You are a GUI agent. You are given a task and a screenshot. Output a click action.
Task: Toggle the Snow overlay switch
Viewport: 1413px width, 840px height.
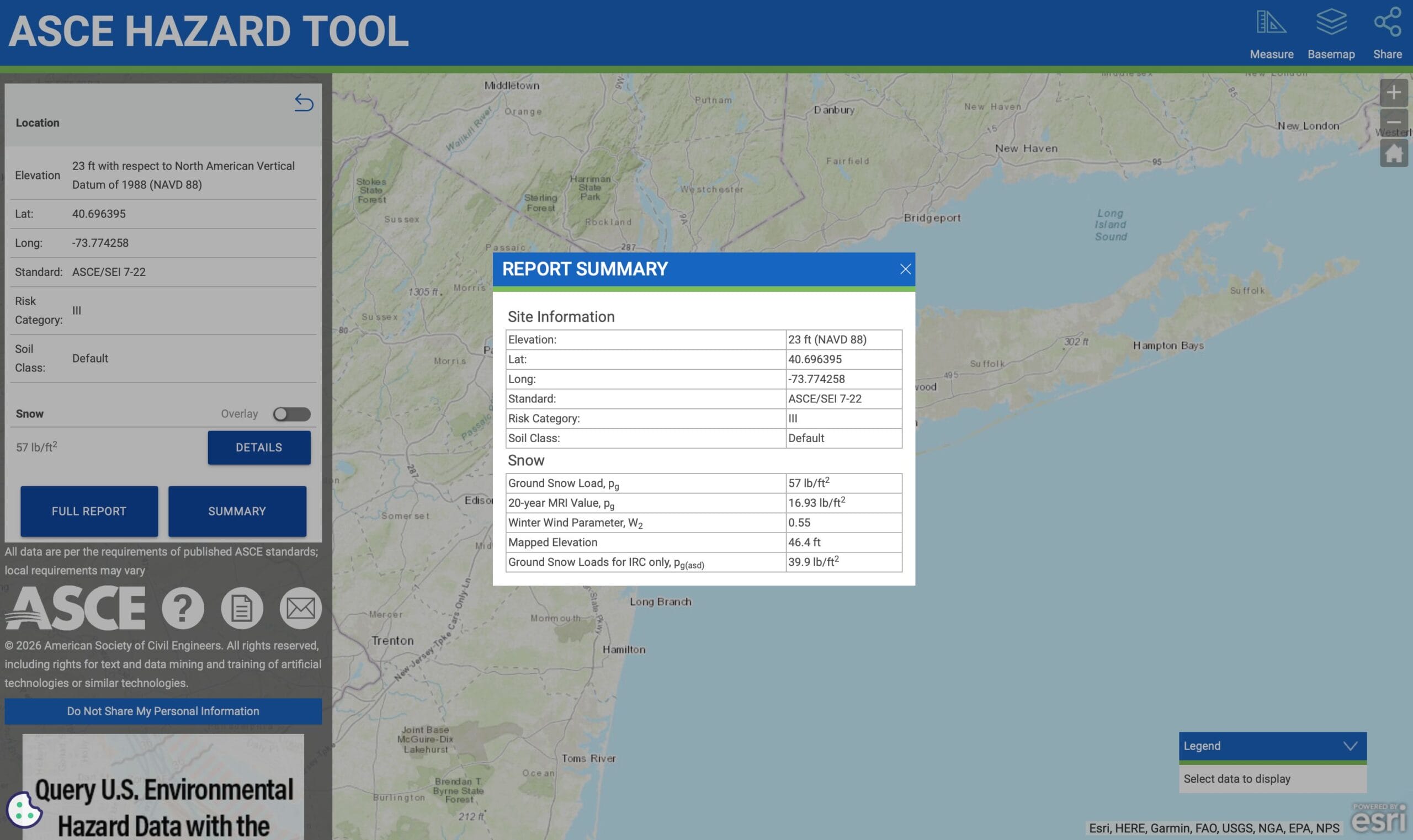click(291, 414)
